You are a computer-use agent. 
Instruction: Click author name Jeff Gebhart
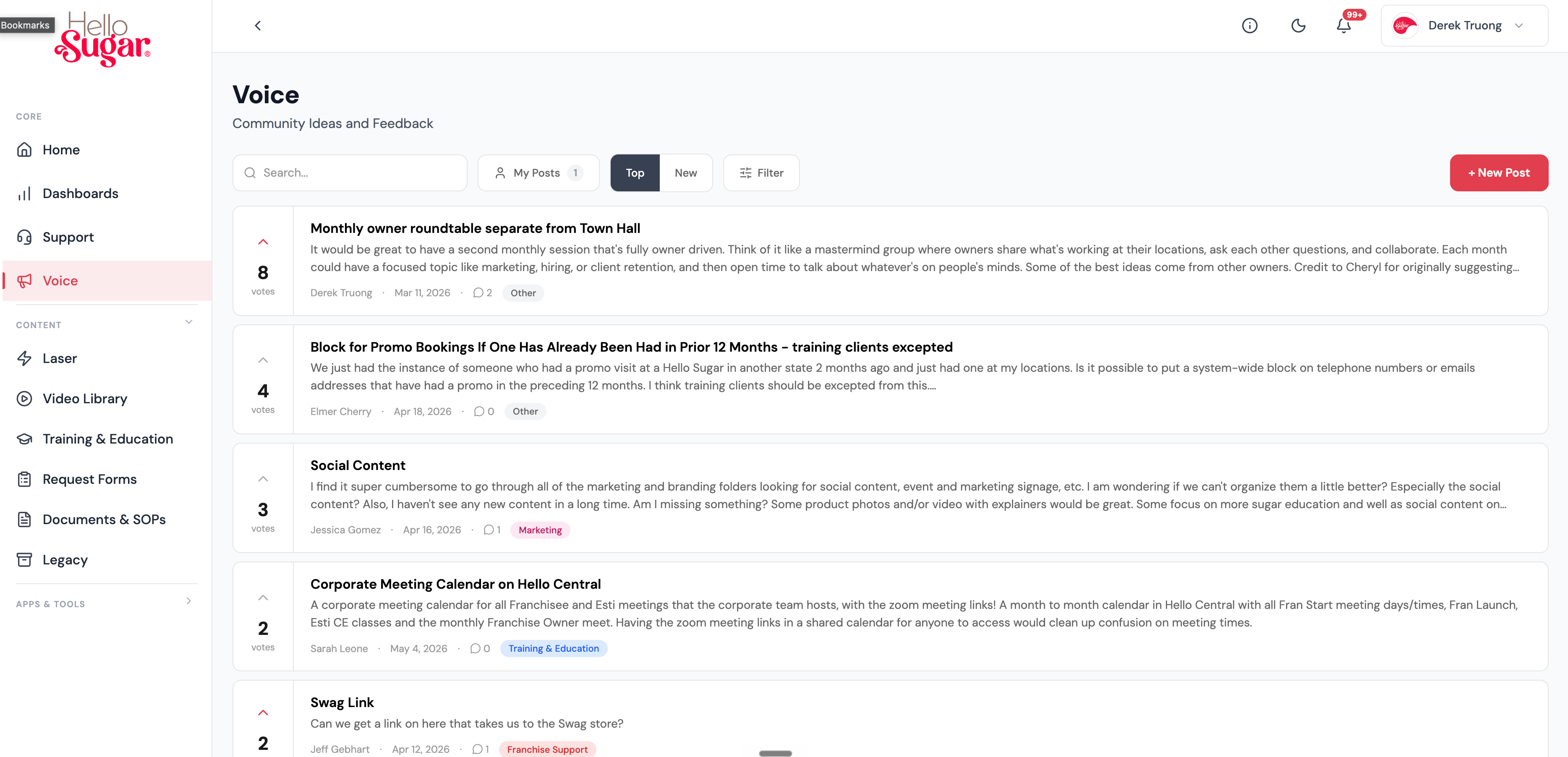340,749
